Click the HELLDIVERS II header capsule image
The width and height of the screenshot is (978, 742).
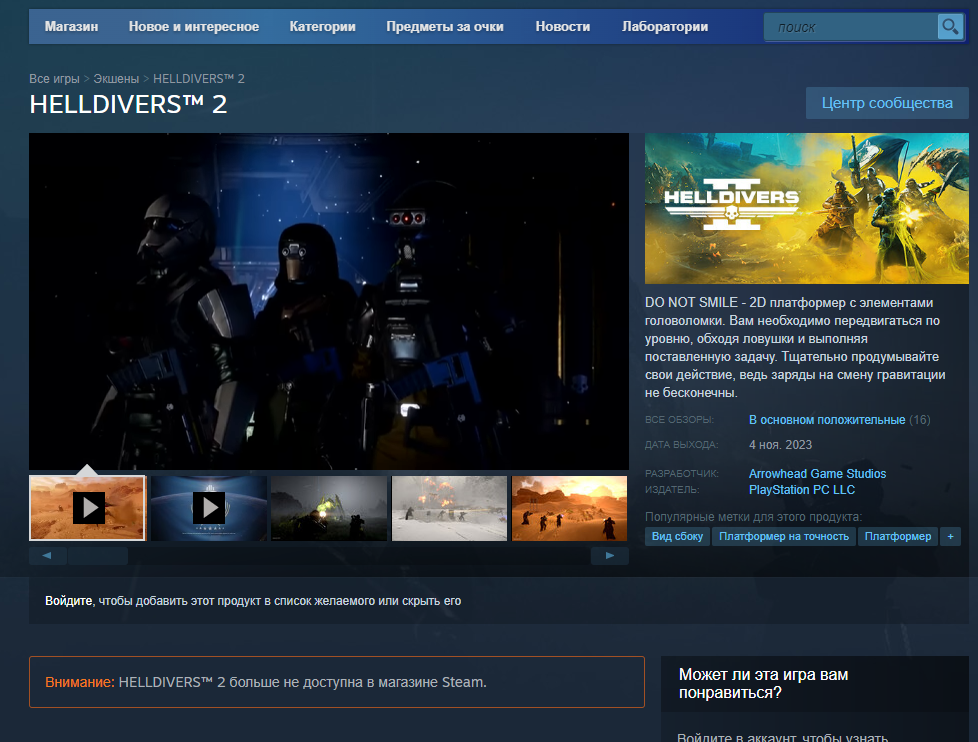pyautogui.click(x=806, y=208)
